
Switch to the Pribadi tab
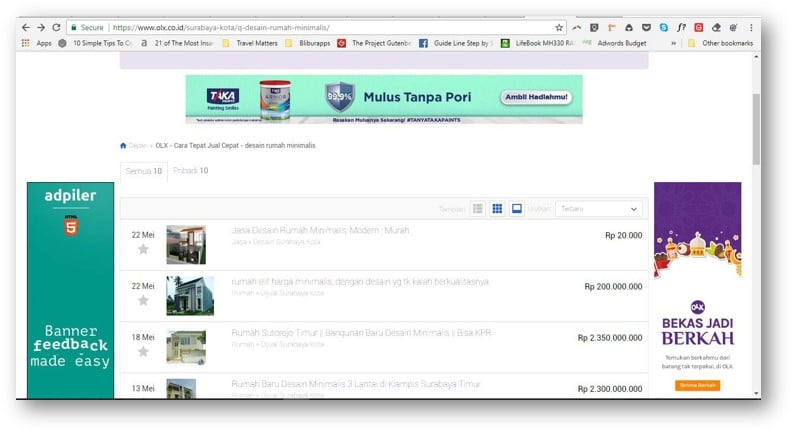pos(190,171)
